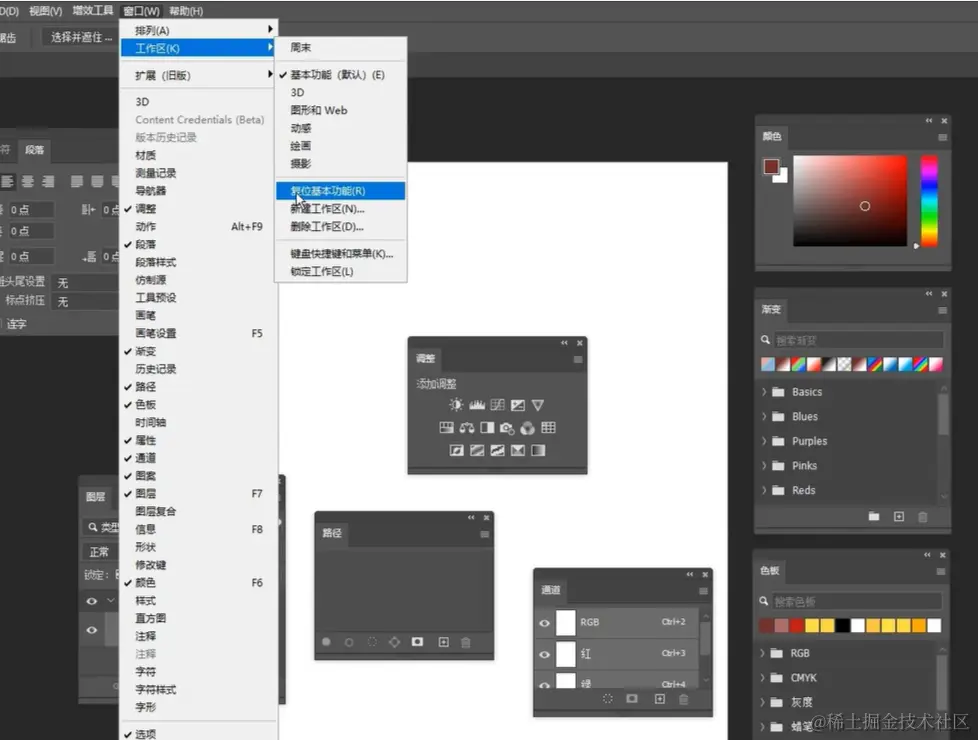The image size is (978, 740).
Task: Pick a hue on the vertical color slider
Action: (x=928, y=200)
